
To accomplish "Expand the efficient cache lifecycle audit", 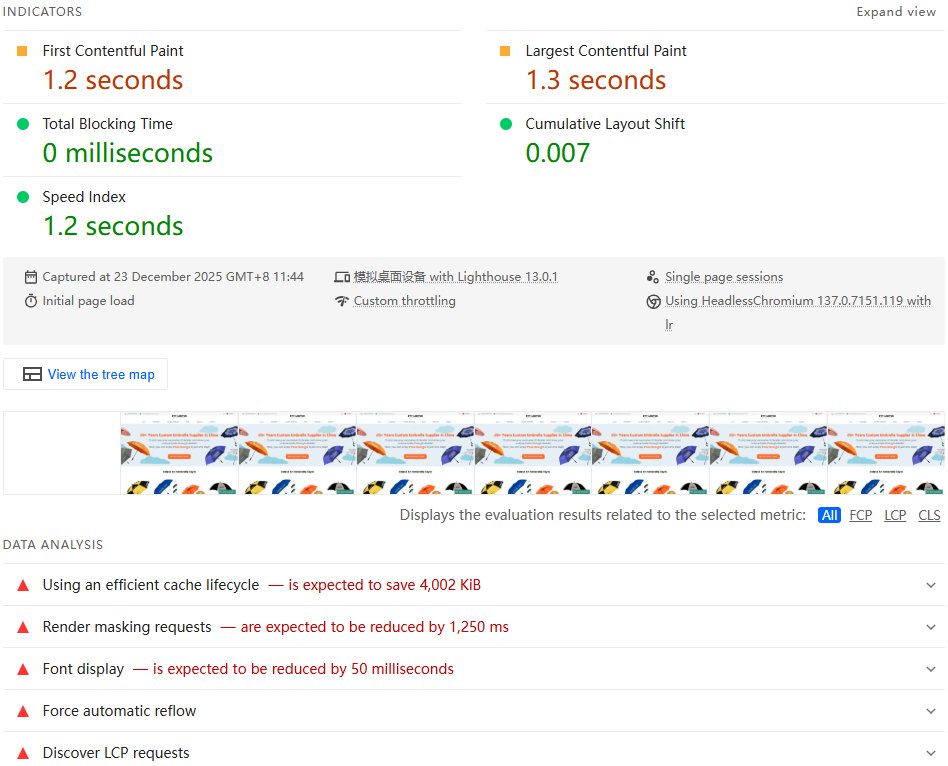I will pos(931,585).
